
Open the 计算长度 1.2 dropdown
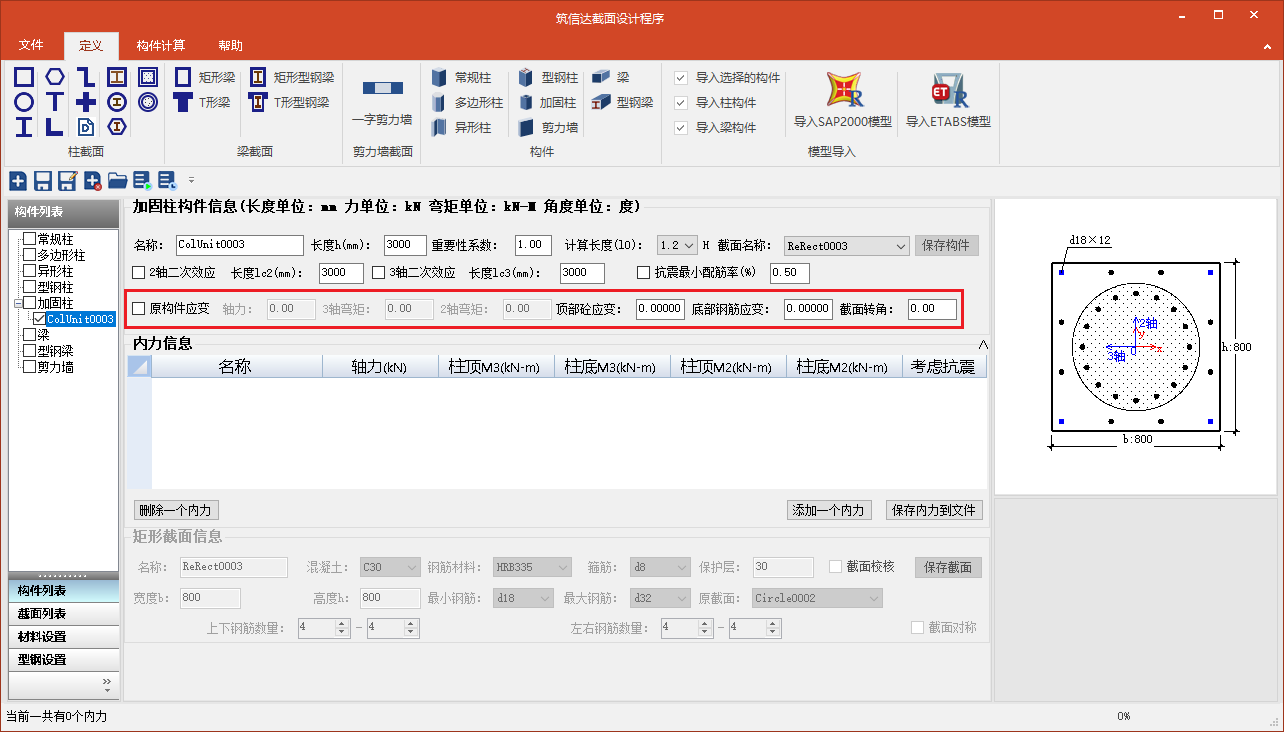(689, 245)
